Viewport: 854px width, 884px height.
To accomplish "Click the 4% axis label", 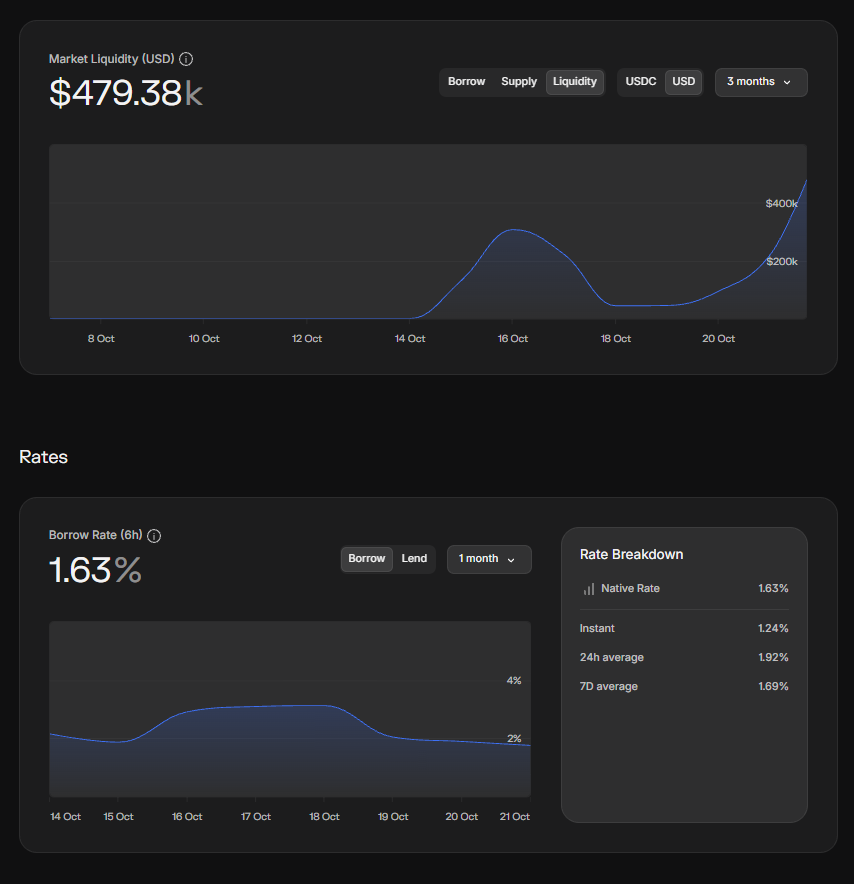I will (514, 681).
